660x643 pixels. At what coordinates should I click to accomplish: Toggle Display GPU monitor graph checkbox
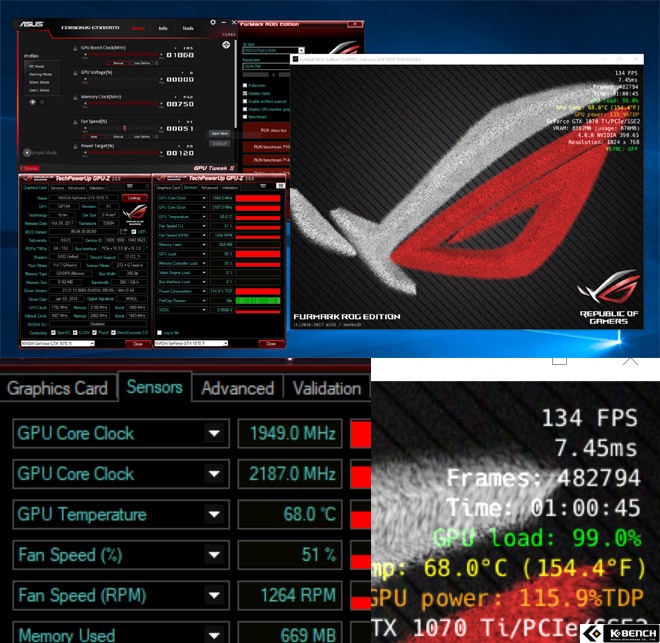(x=245, y=109)
